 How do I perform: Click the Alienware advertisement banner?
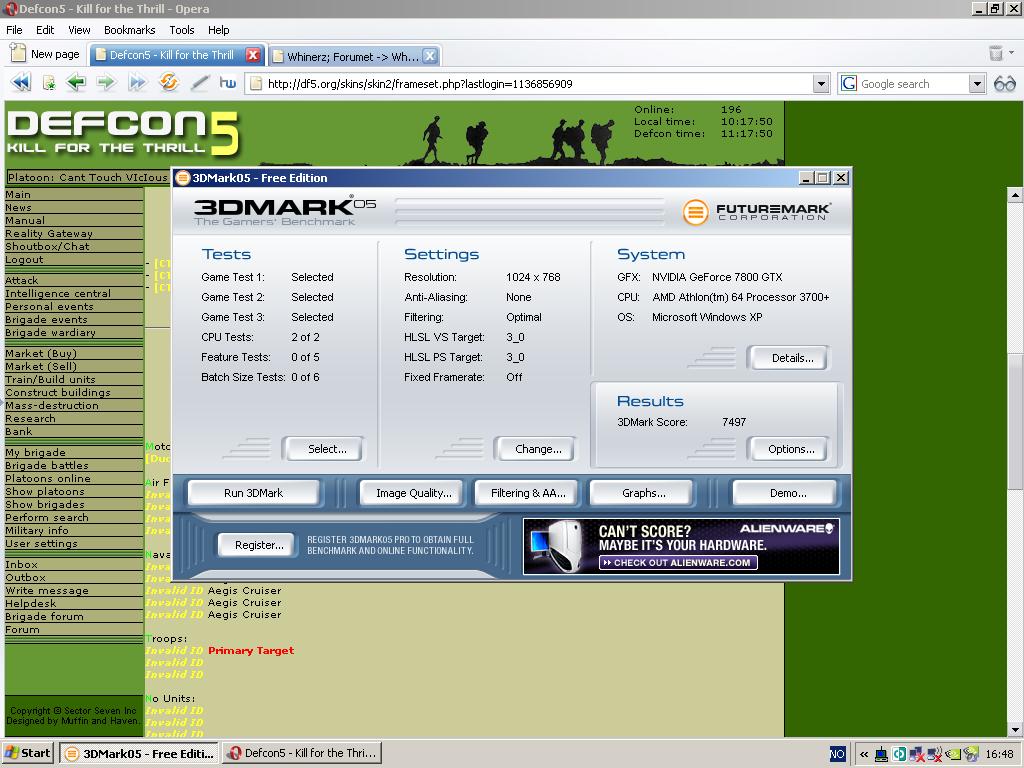[x=681, y=546]
